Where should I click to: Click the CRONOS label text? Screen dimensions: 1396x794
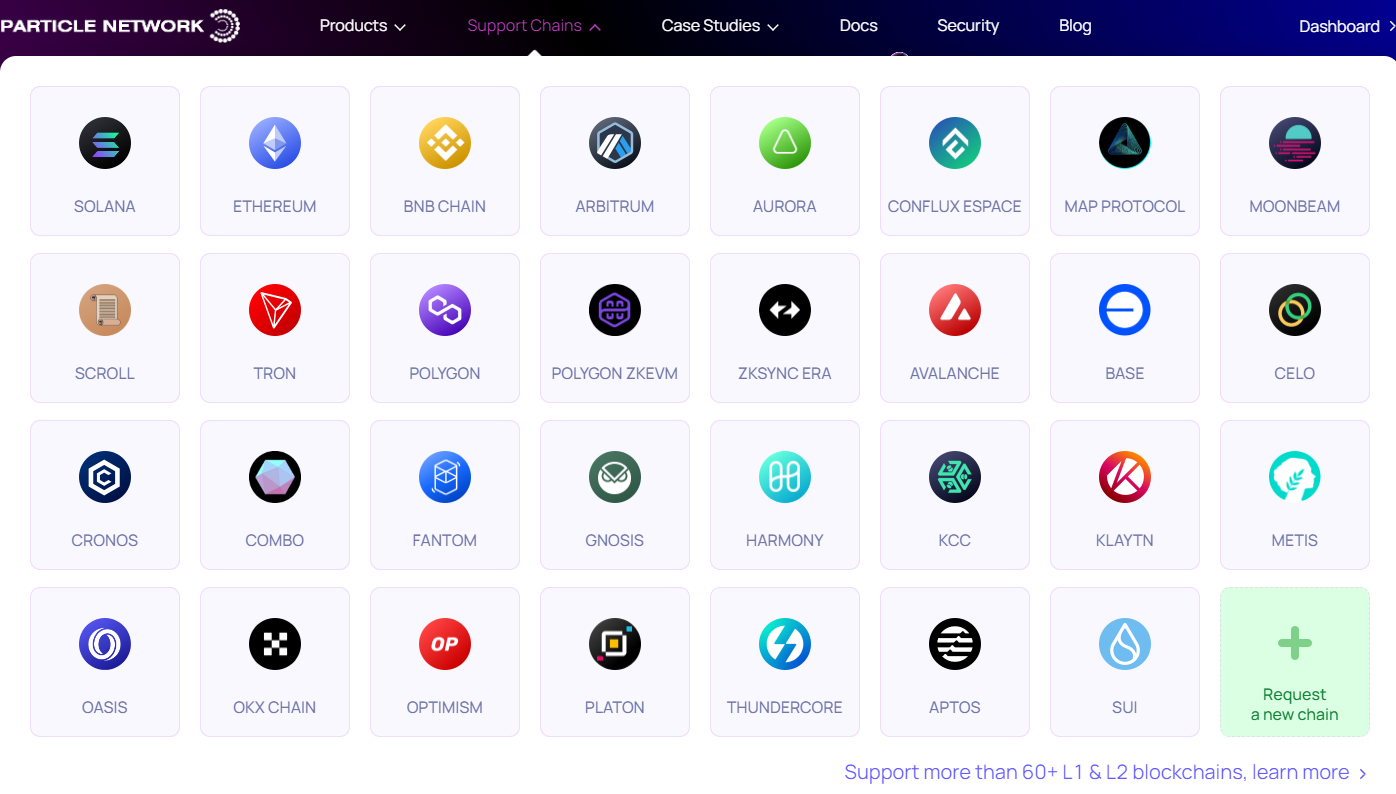click(x=105, y=541)
